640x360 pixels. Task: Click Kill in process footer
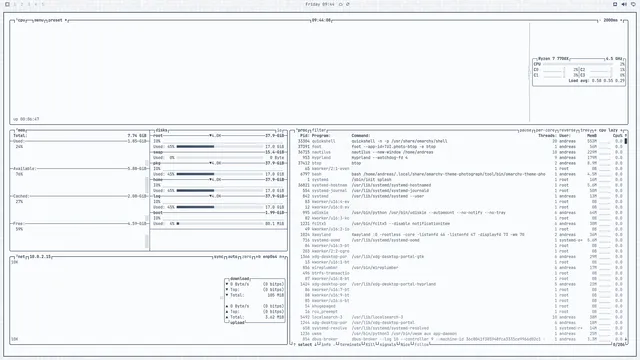(370, 344)
